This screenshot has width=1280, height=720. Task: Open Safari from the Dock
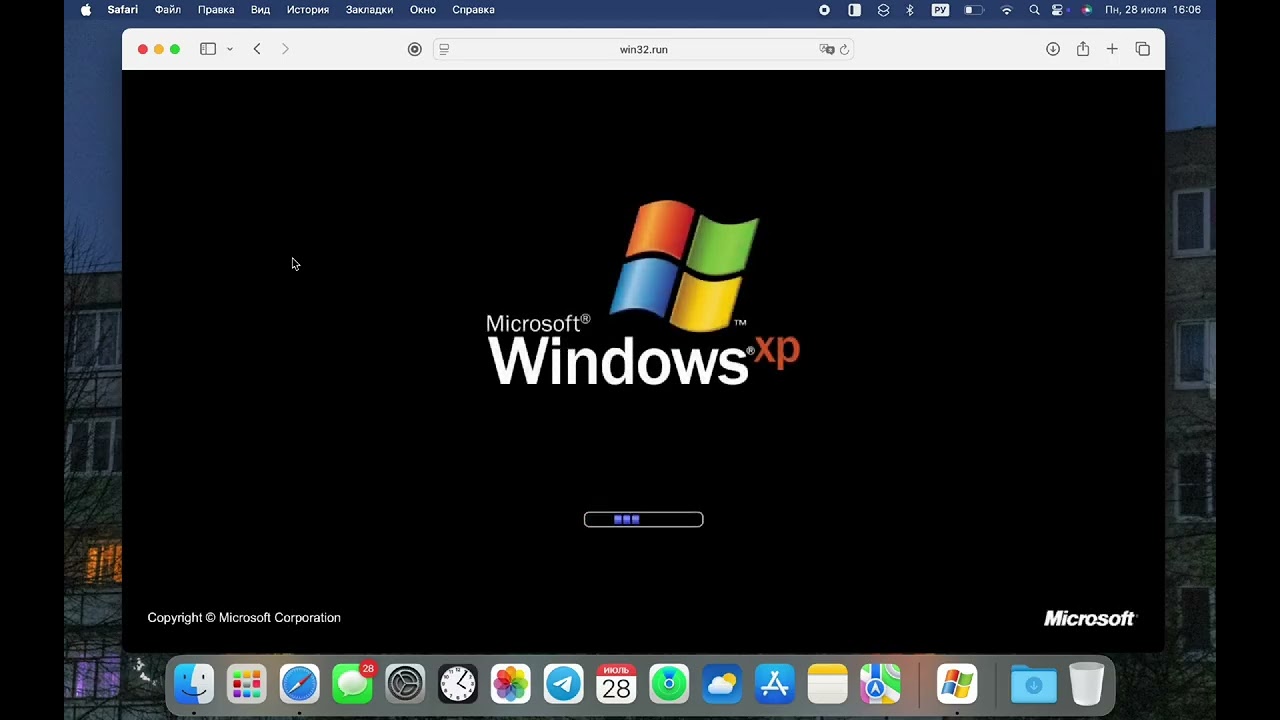[299, 685]
